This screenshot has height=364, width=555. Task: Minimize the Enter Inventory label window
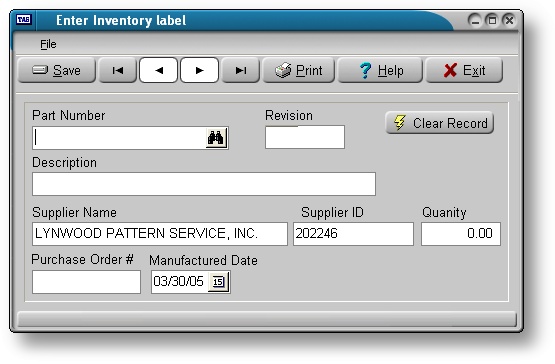coord(475,20)
